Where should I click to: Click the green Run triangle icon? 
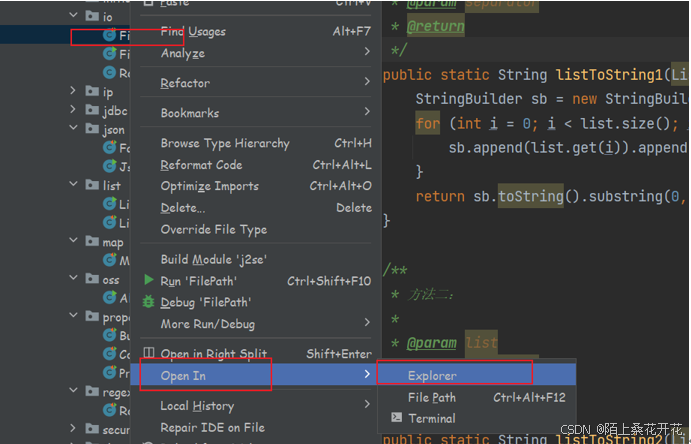point(149,280)
